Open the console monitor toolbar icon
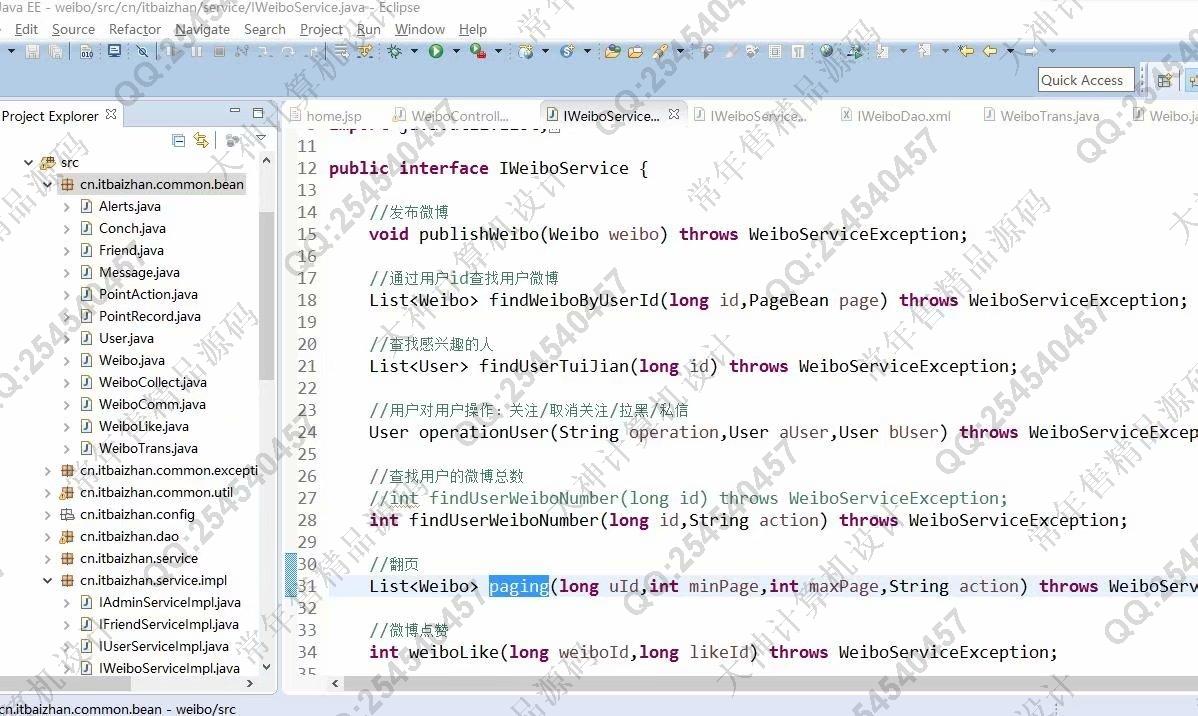 pyautogui.click(x=115, y=51)
